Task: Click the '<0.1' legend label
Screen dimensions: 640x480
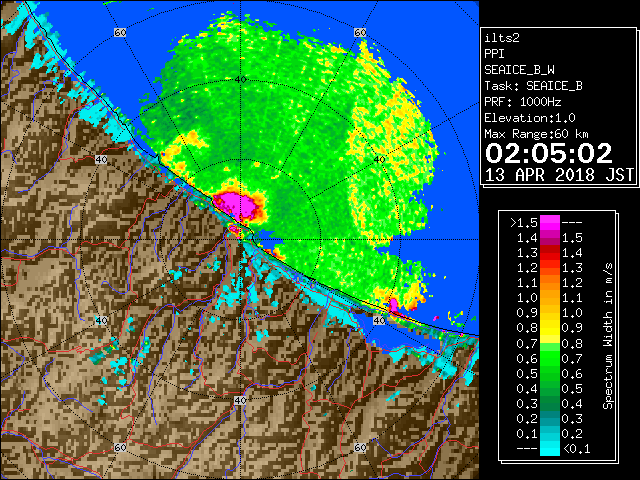Action: 576,449
